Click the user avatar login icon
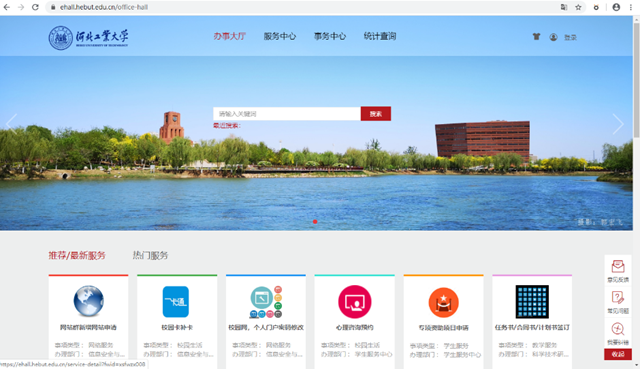The image size is (640, 369). click(x=553, y=37)
